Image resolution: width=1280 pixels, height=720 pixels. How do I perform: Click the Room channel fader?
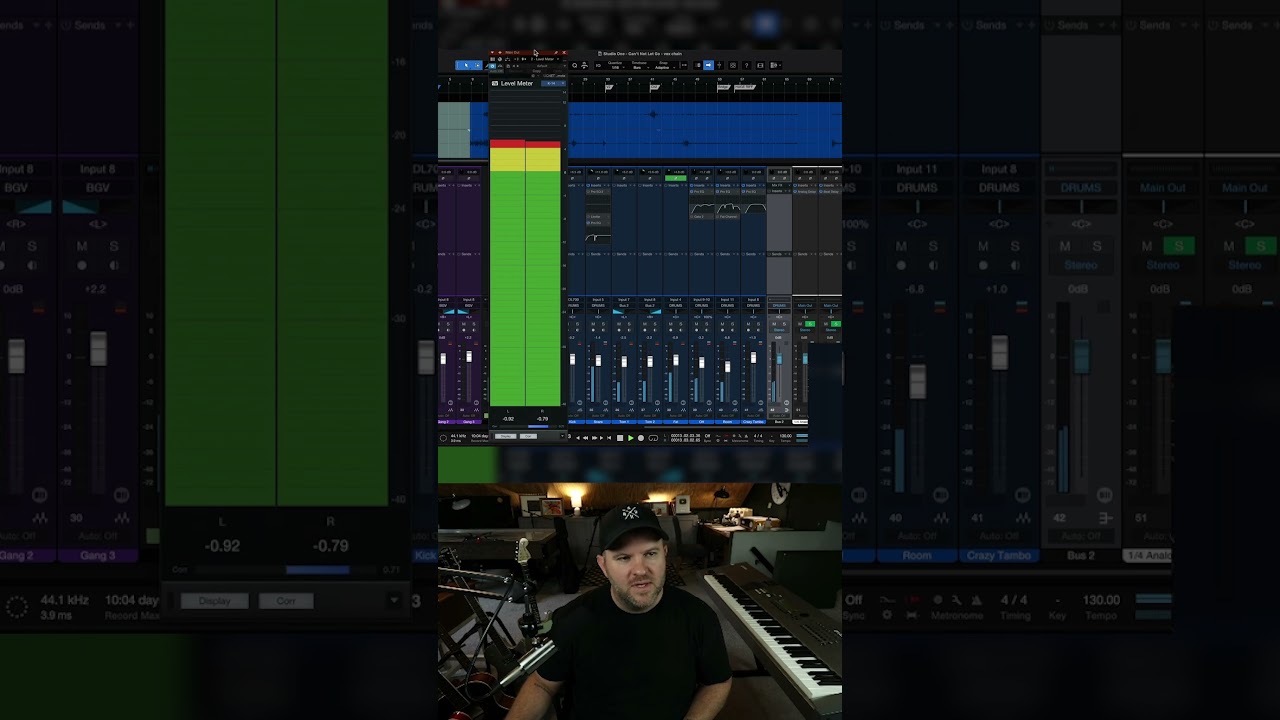point(727,366)
